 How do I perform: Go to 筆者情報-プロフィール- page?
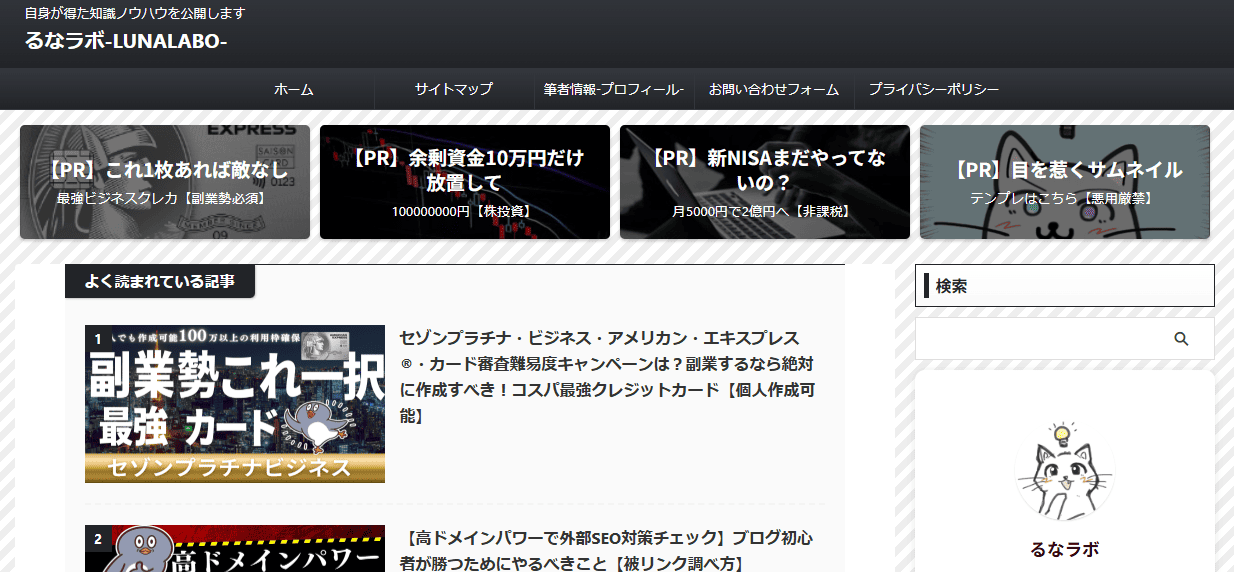(x=613, y=89)
